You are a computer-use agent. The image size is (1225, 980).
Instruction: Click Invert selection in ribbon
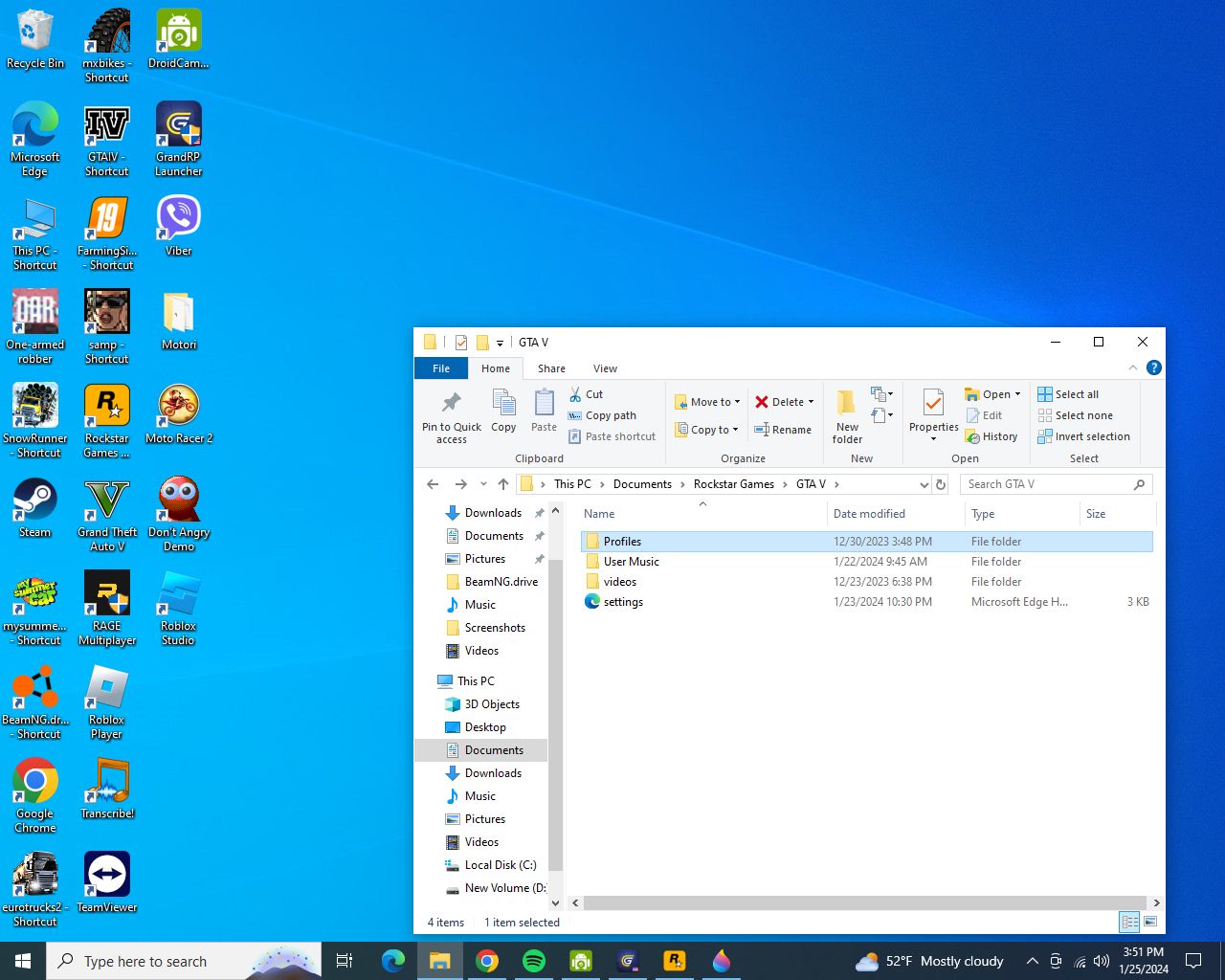click(1083, 436)
